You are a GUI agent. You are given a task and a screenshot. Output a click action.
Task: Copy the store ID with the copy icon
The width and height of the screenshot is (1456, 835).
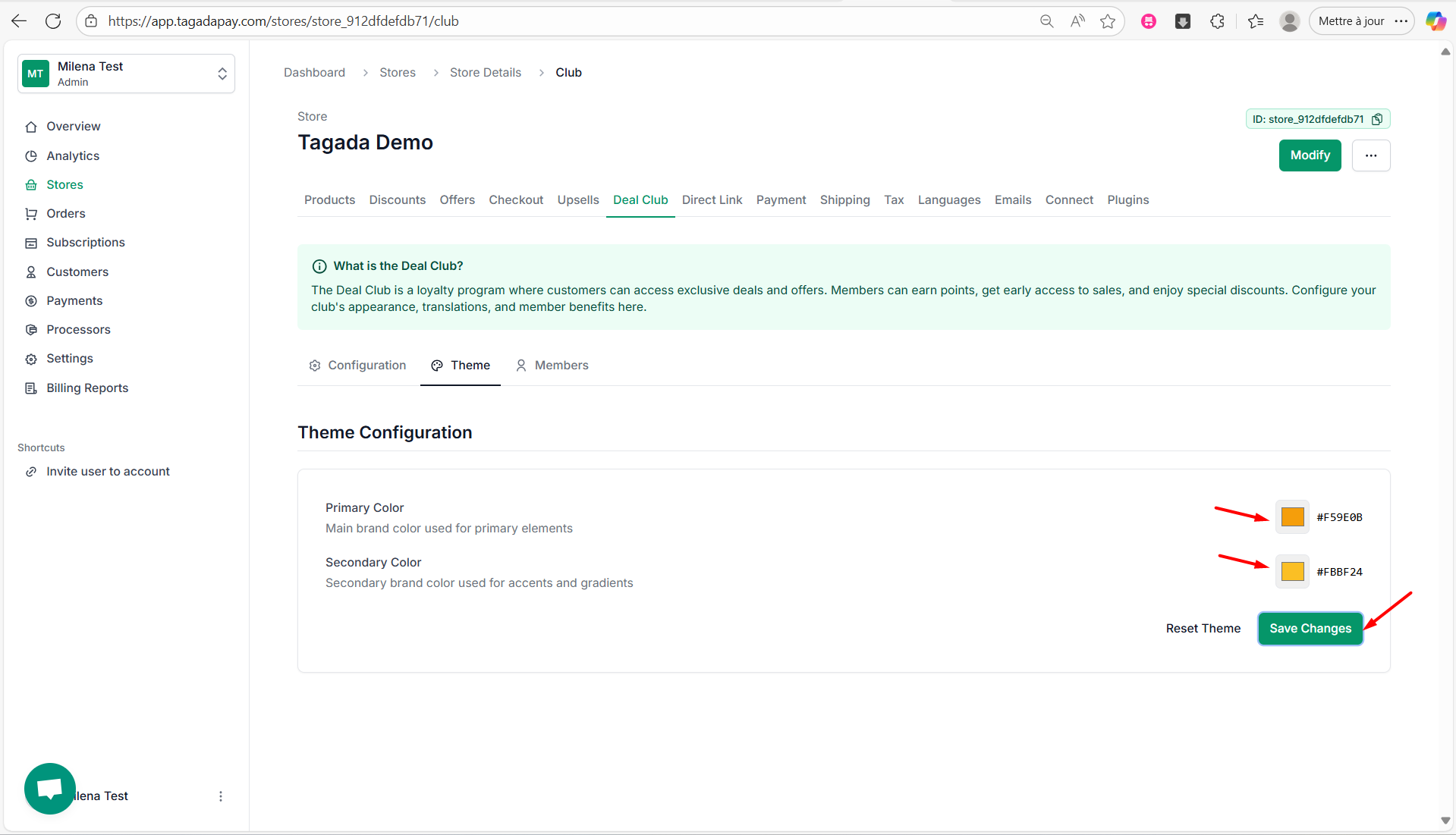[1377, 119]
